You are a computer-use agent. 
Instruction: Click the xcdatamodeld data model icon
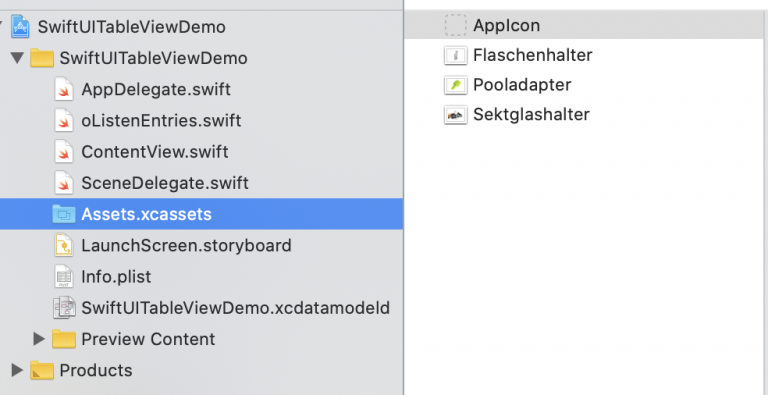point(64,308)
